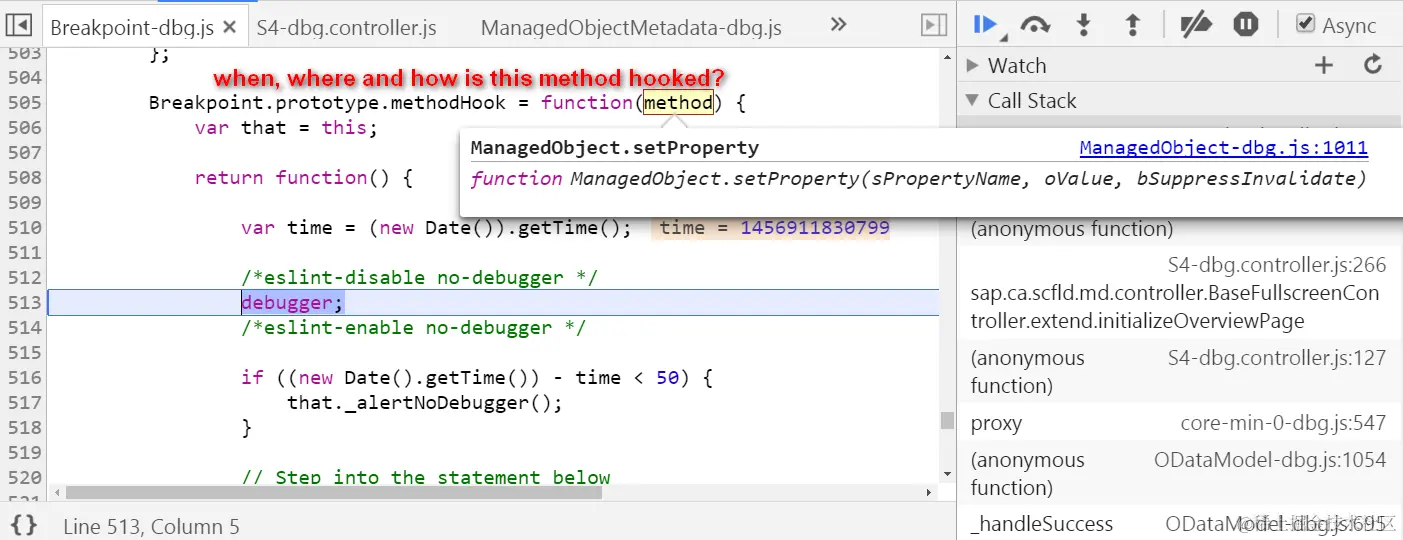Screen dimensions: 1403x540
Task: Click the vertical scrollbar thumb in editor
Action: [947, 420]
